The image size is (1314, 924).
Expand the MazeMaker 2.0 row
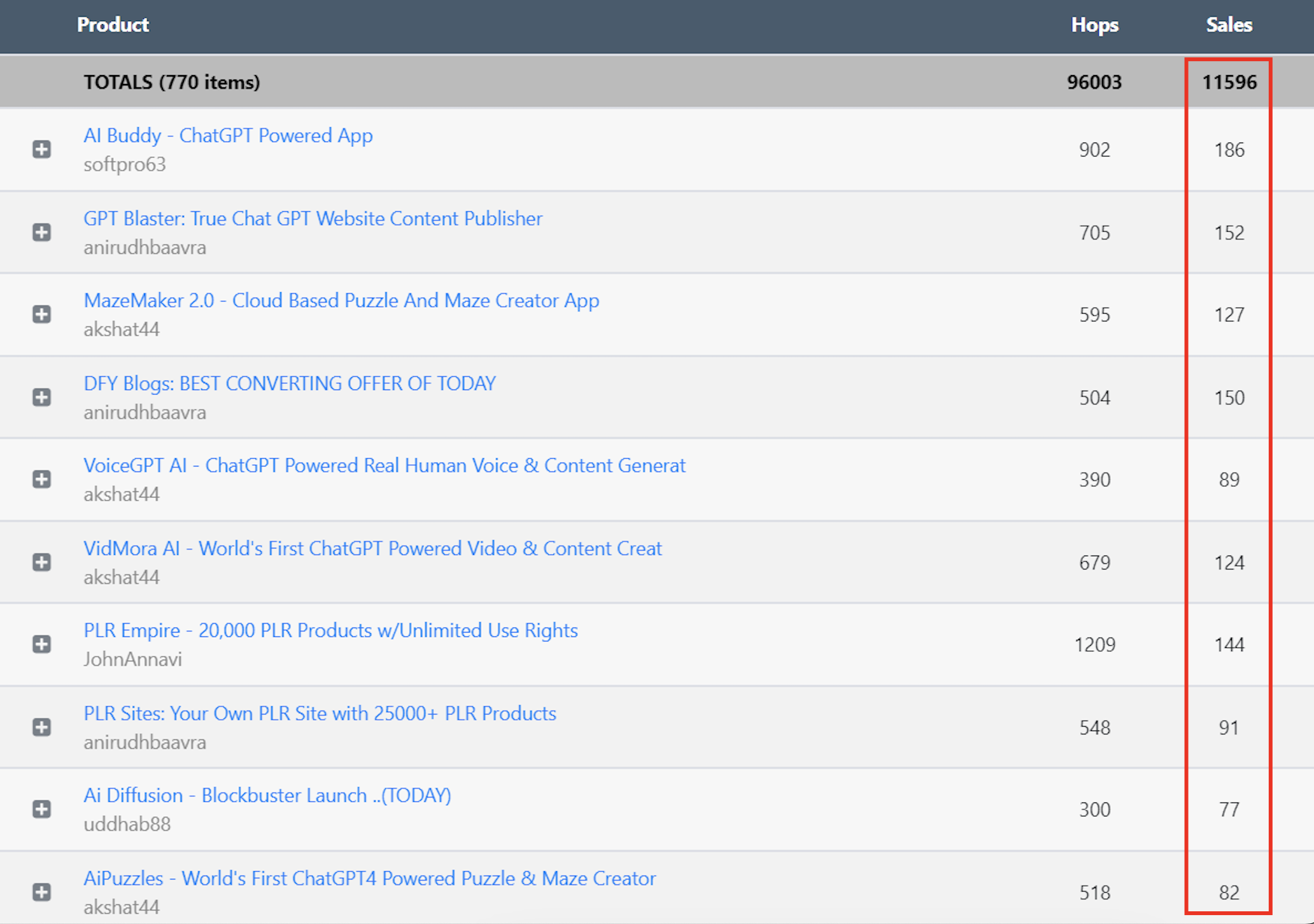42,314
